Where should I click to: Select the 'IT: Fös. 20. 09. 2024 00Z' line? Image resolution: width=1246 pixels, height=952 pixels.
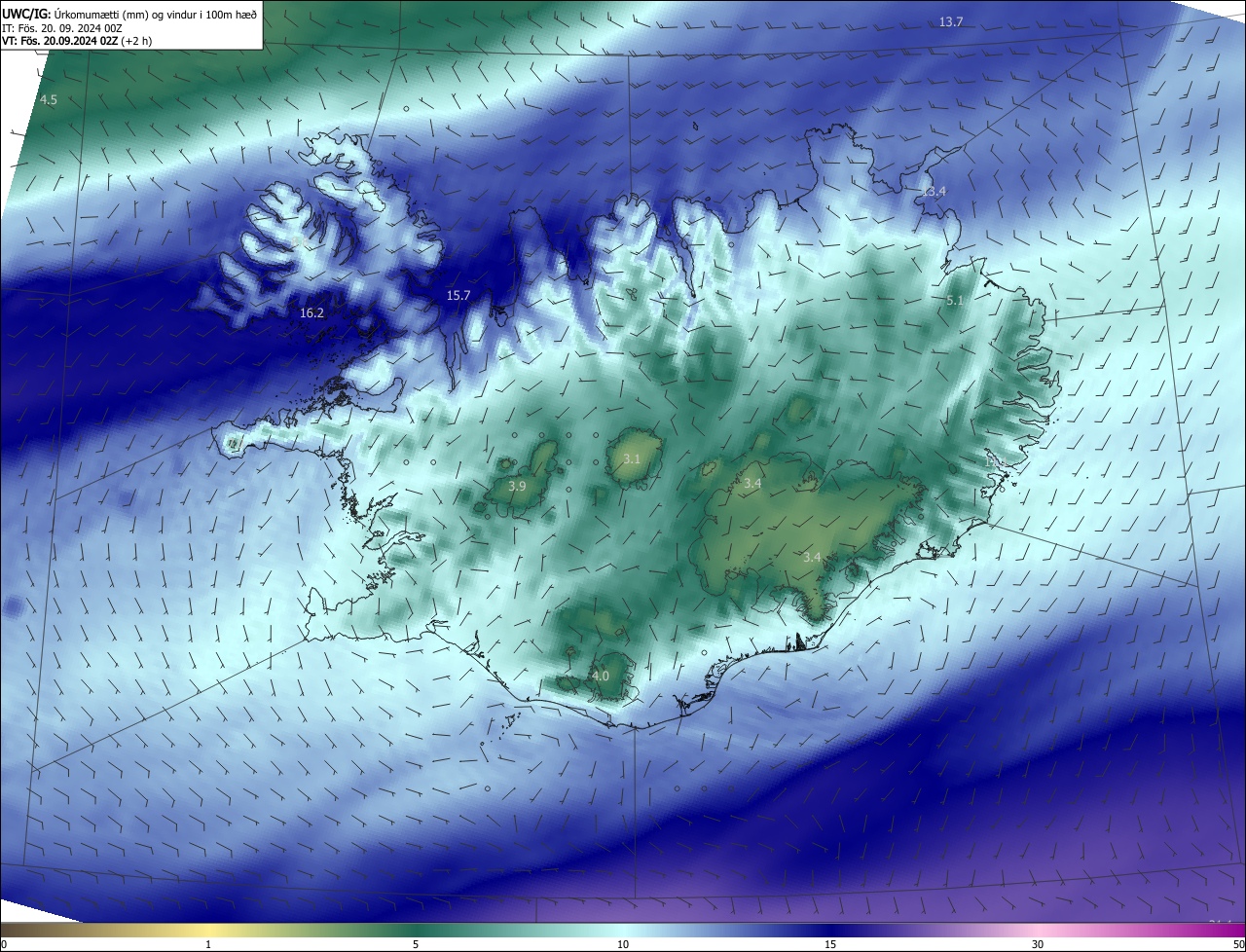61,27
